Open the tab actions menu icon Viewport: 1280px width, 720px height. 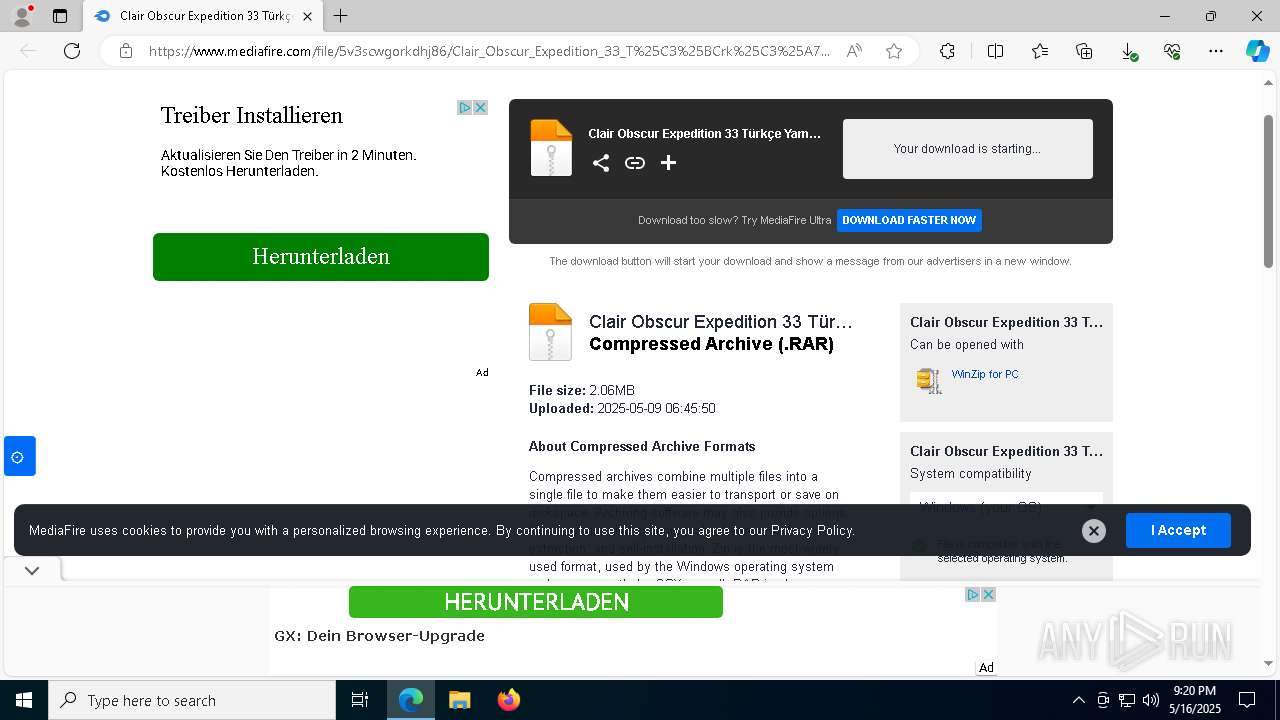[60, 16]
